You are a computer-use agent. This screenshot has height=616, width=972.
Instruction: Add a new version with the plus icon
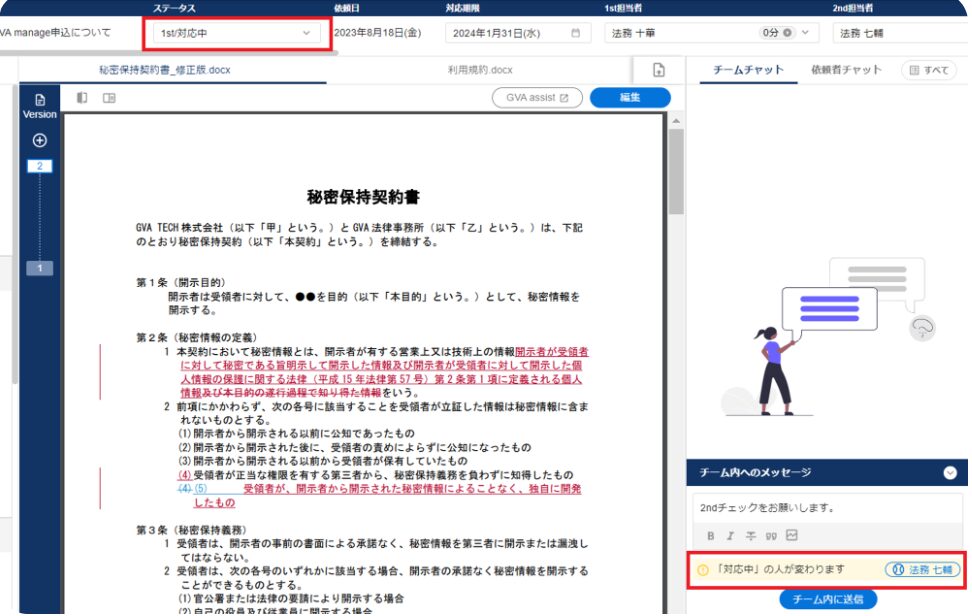[x=40, y=141]
